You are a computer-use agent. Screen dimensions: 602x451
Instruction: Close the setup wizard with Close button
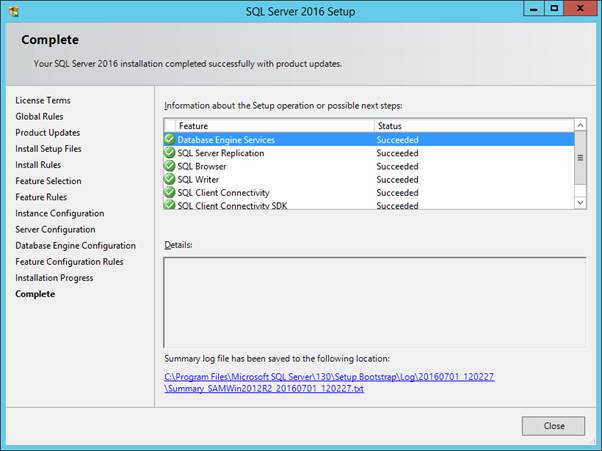click(553, 426)
